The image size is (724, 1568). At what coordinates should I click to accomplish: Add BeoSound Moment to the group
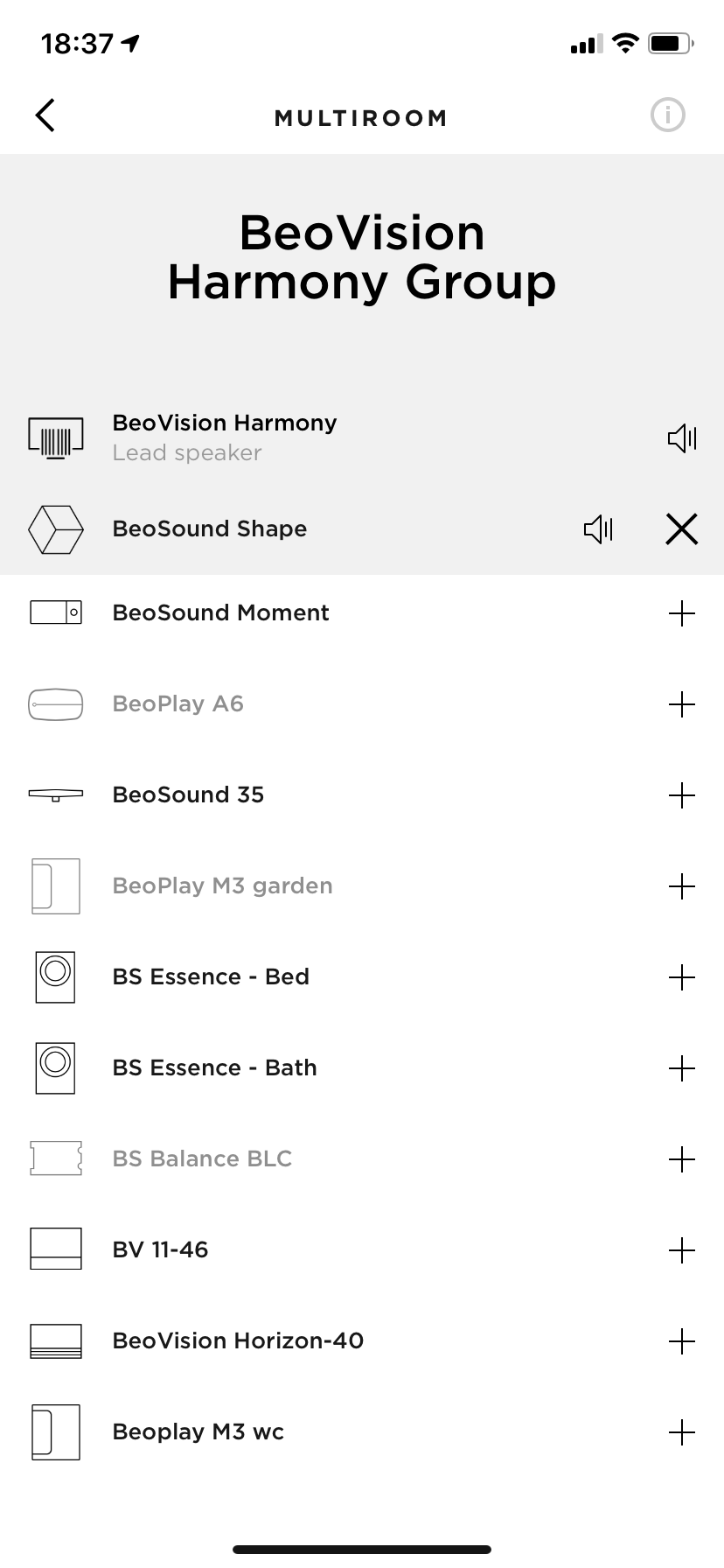point(681,613)
